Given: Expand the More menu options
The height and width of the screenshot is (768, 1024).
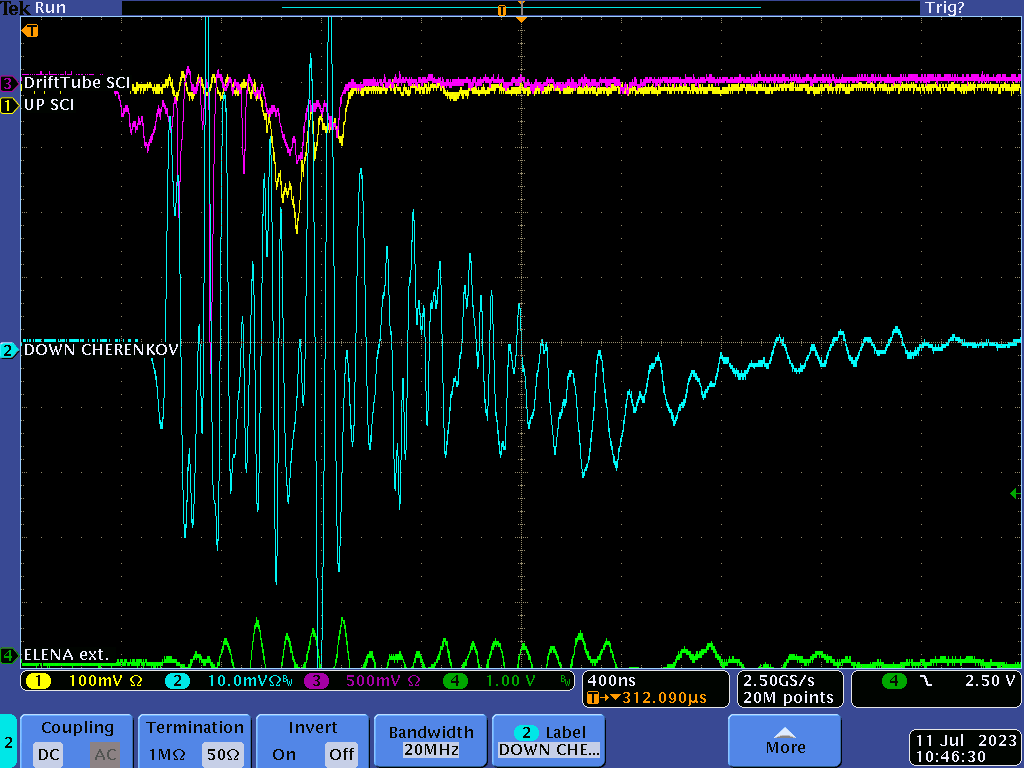Looking at the screenshot, I should 784,741.
